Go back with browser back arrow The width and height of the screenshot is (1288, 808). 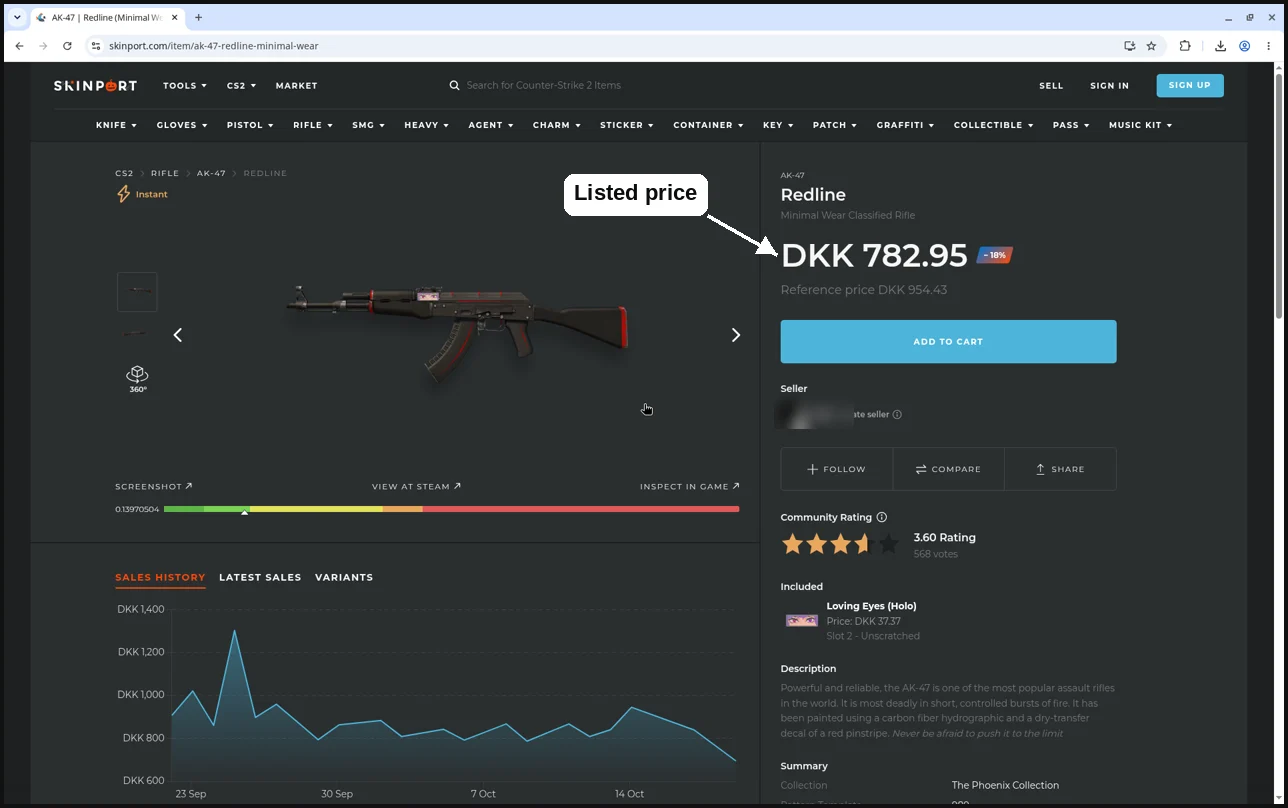point(19,46)
